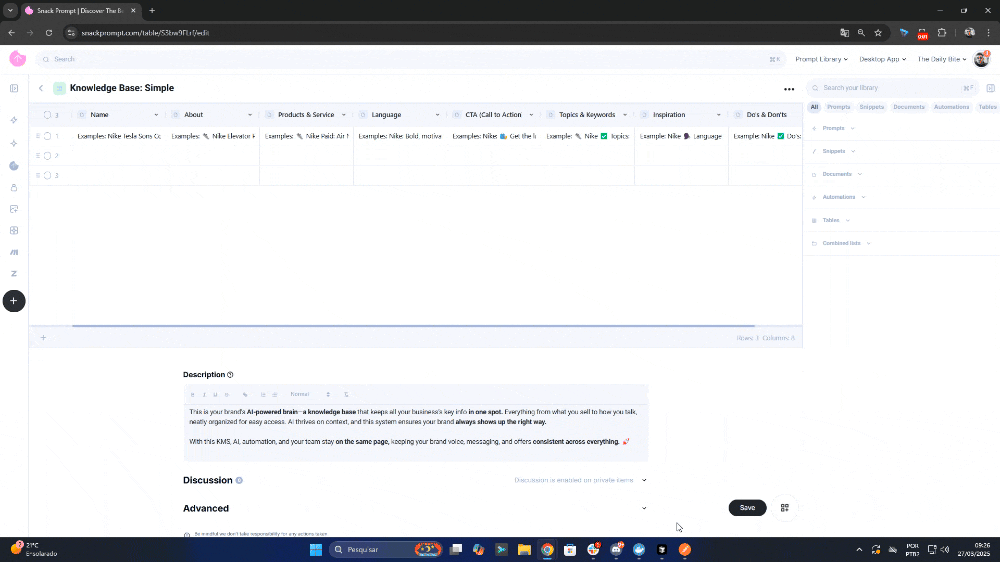
Task: Expand the Discussion settings chevron
Action: [x=644, y=480]
